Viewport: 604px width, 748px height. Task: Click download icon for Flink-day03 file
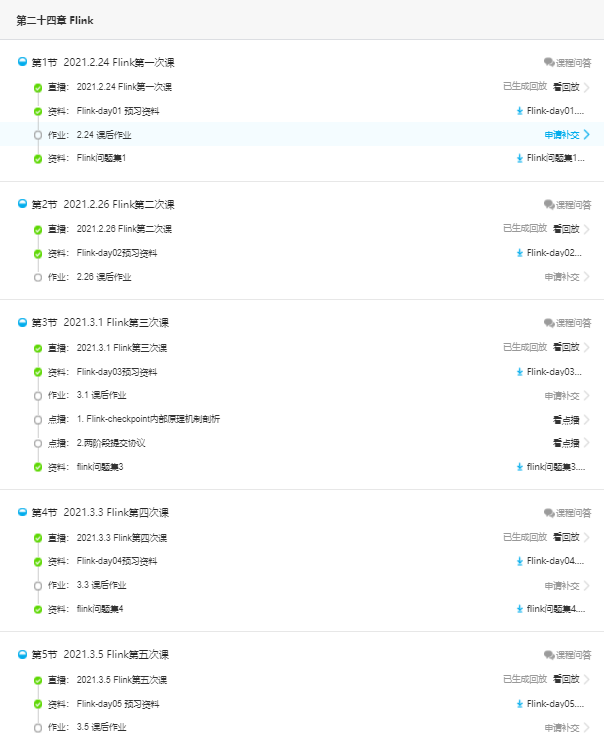pyautogui.click(x=520, y=372)
